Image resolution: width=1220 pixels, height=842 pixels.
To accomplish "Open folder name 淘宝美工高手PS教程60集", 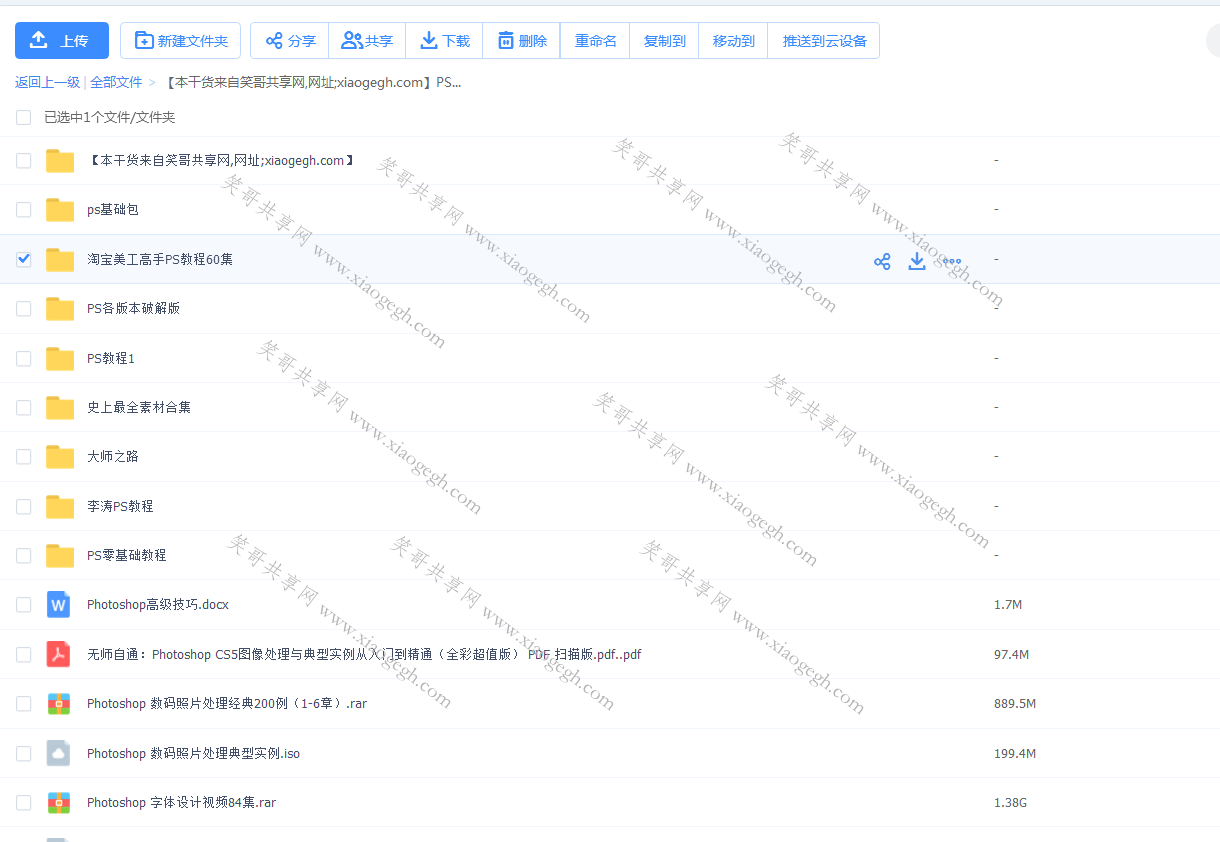I will tap(160, 259).
